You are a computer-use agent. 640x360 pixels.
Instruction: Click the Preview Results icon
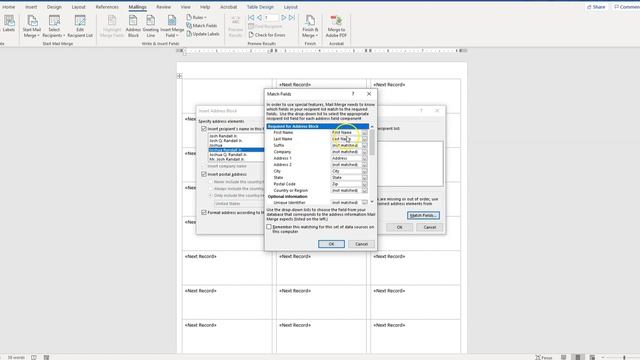236,26
